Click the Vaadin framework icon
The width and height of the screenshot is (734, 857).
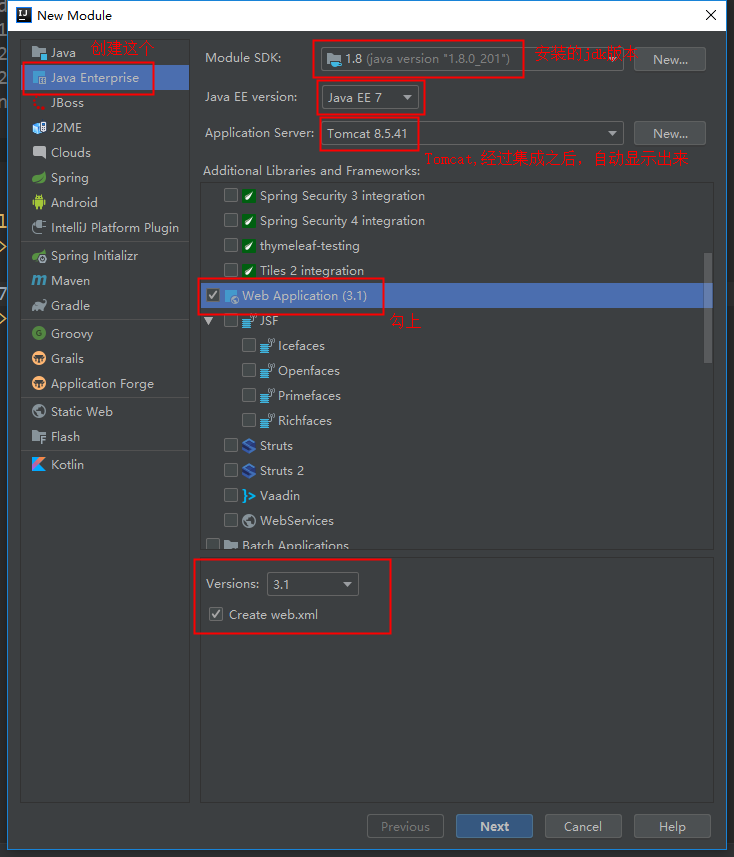(x=249, y=496)
